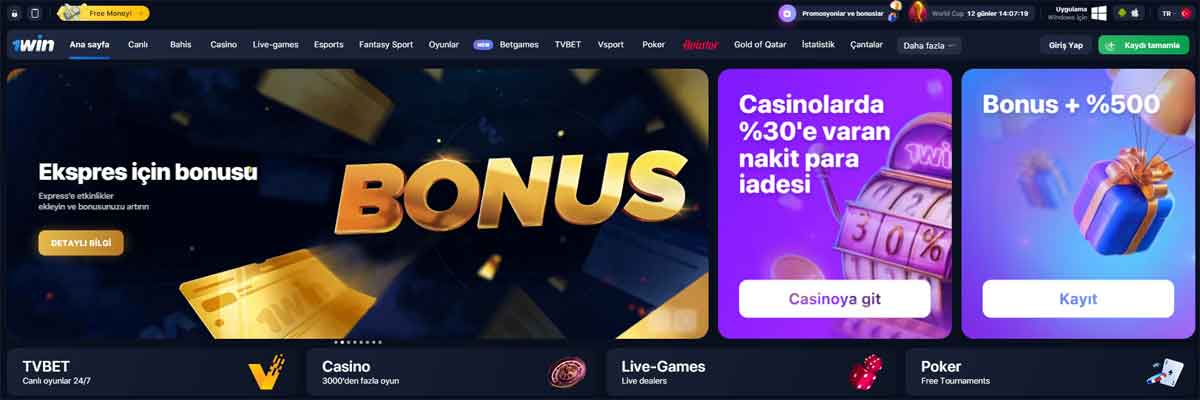Open the Aviator game logo link
This screenshot has height=400, width=1200.
[700, 45]
